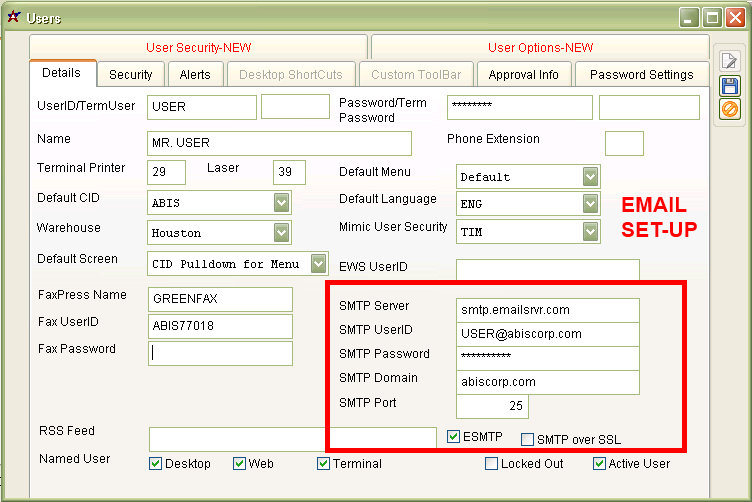Open the Password Settings tab
Viewport: 752px width, 502px height.
click(x=641, y=75)
